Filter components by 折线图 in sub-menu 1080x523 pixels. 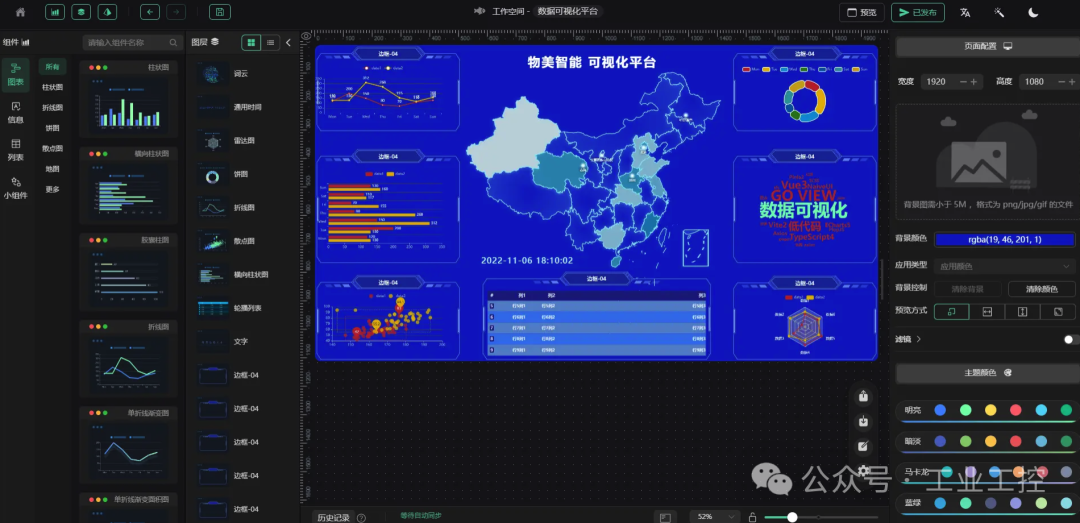52,107
